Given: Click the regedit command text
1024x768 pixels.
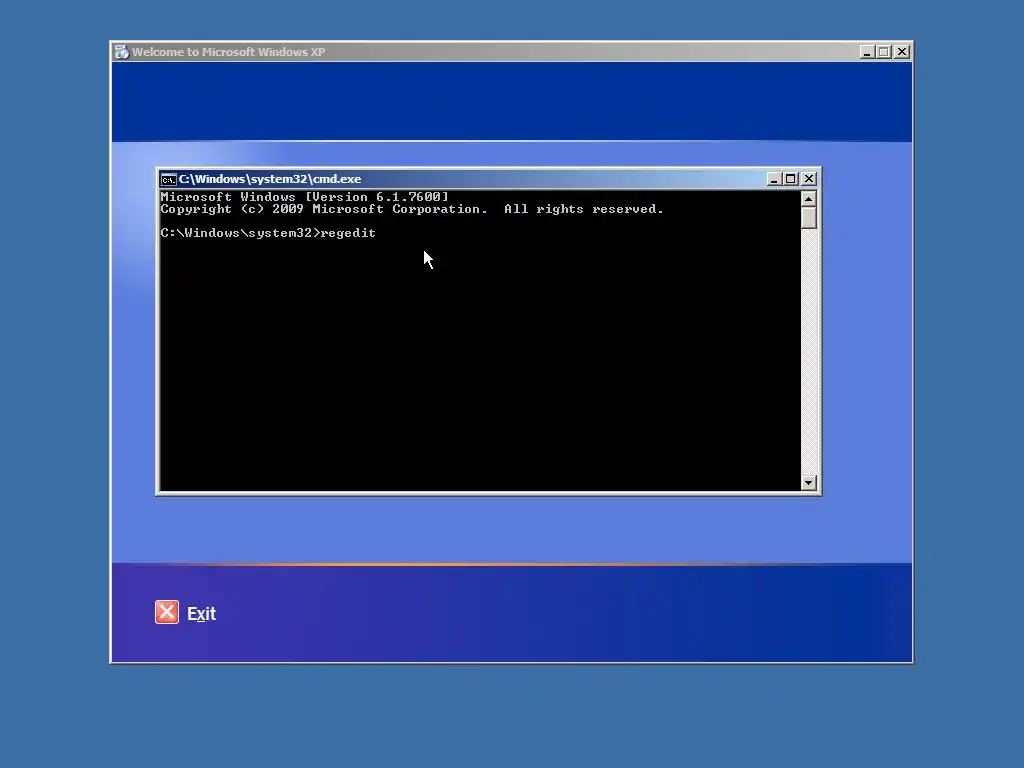Looking at the screenshot, I should (x=348, y=233).
